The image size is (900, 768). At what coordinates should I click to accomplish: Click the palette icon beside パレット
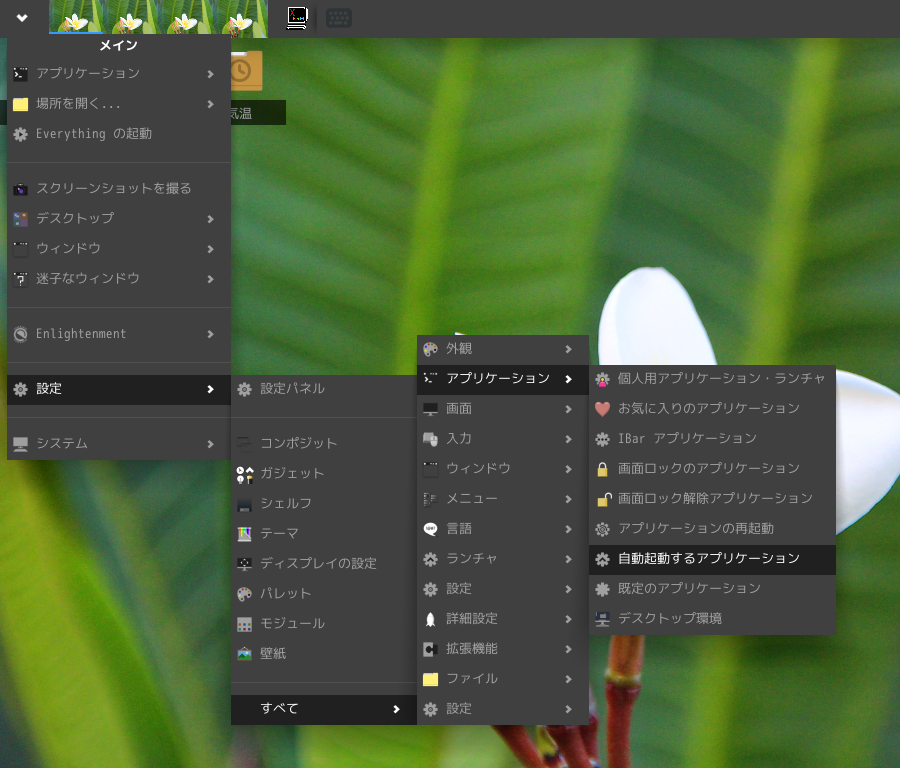[245, 594]
